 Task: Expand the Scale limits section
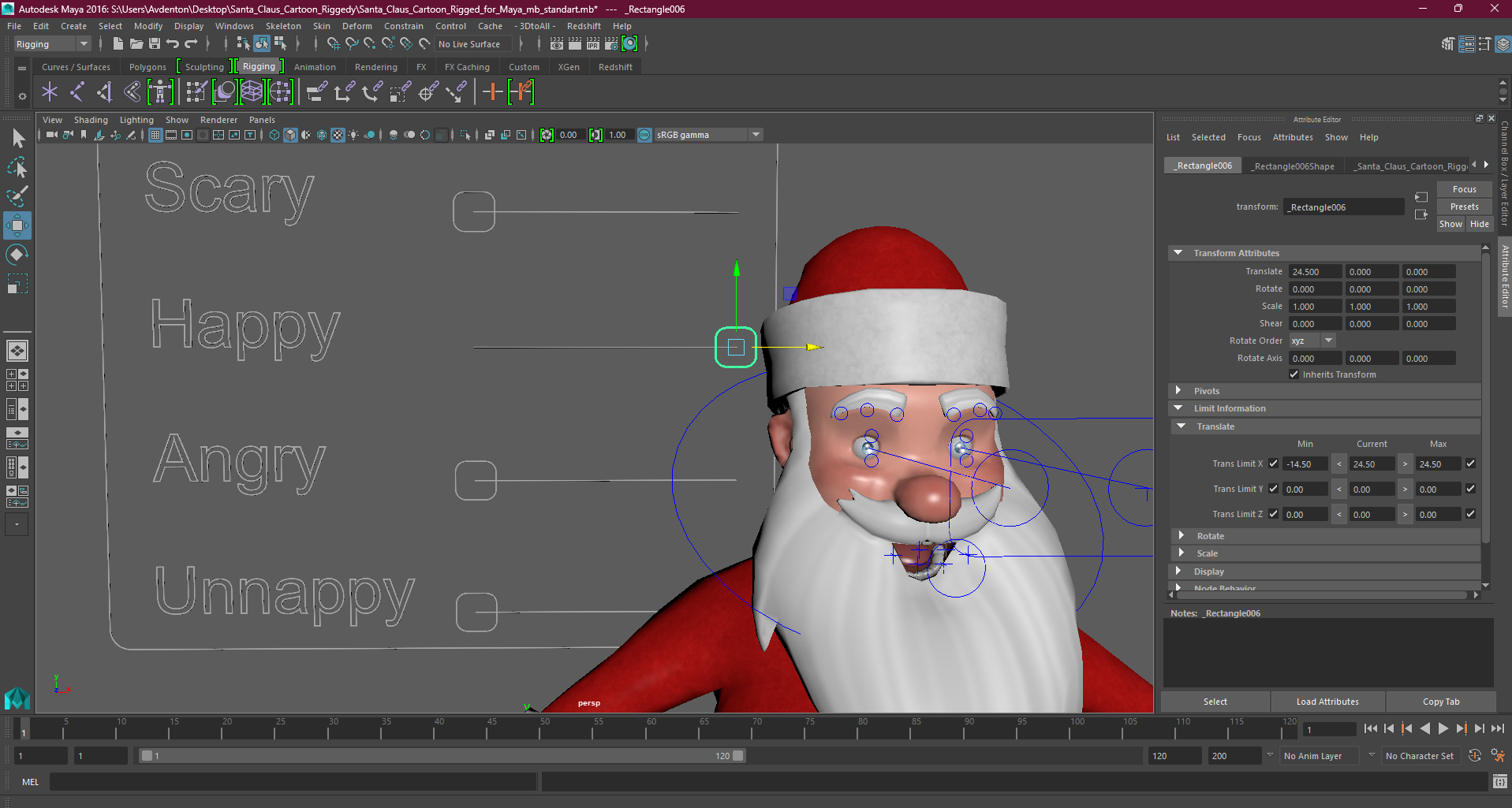click(x=1182, y=553)
